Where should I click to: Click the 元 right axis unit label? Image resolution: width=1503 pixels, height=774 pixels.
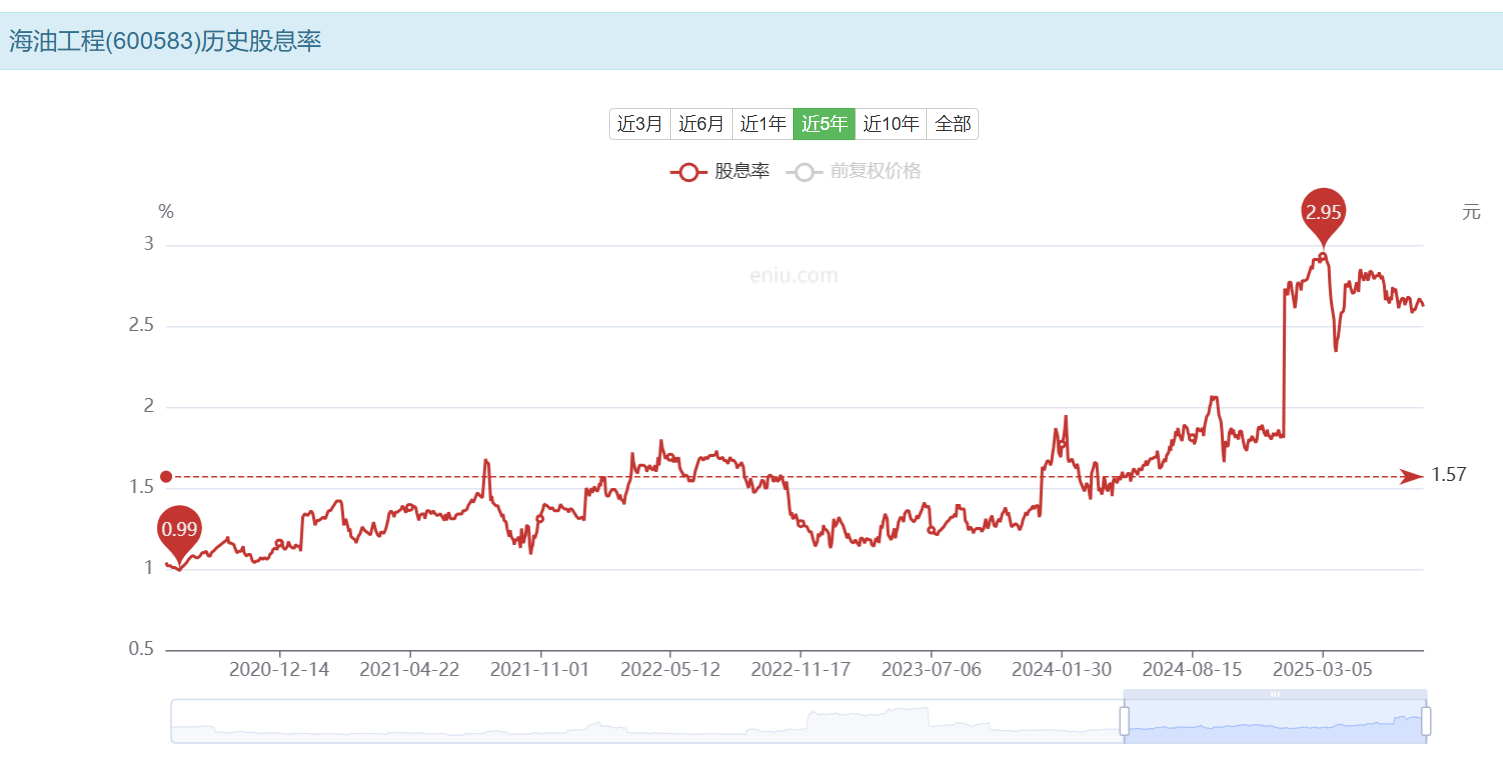point(1471,212)
